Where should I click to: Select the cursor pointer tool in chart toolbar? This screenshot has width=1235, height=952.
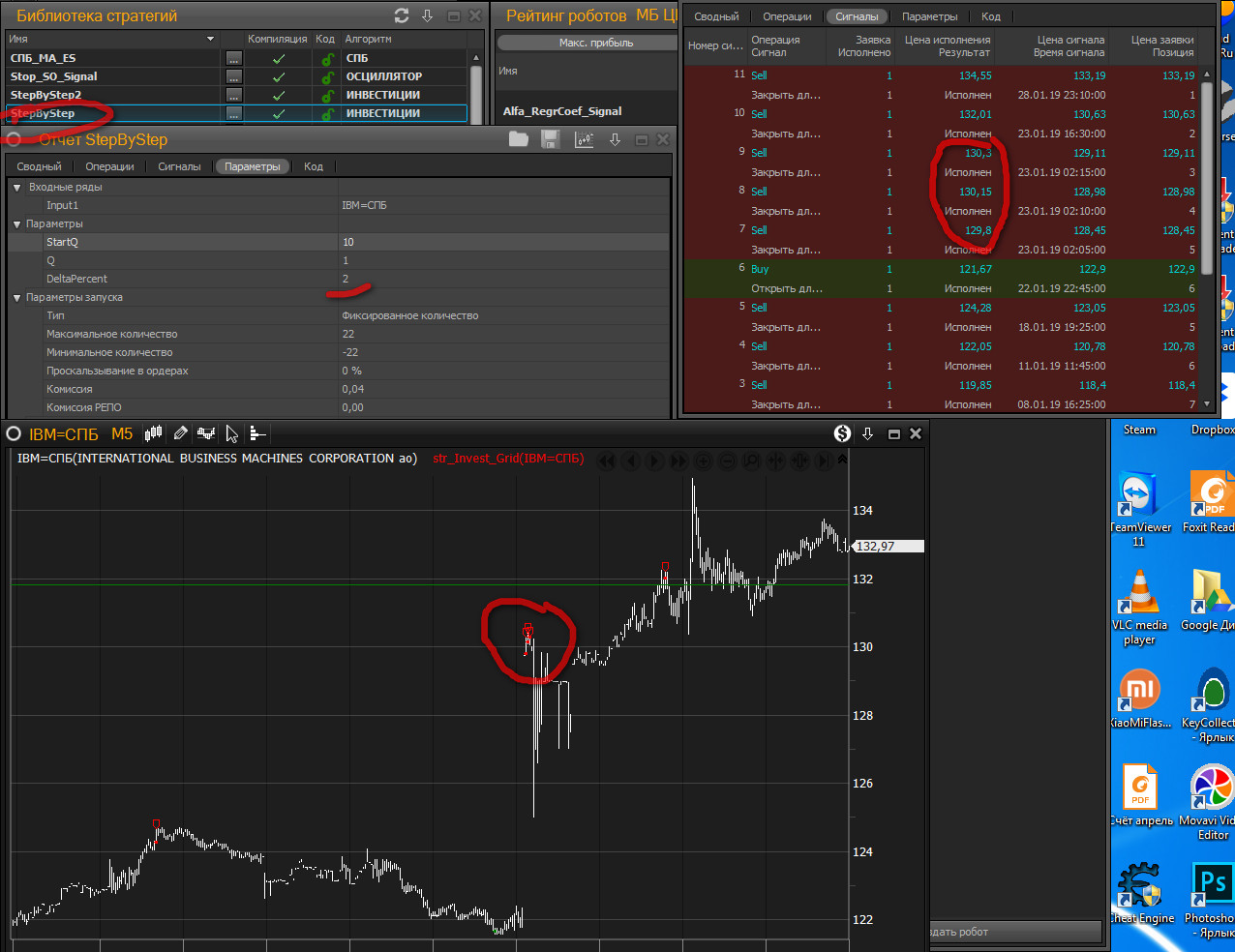click(231, 433)
